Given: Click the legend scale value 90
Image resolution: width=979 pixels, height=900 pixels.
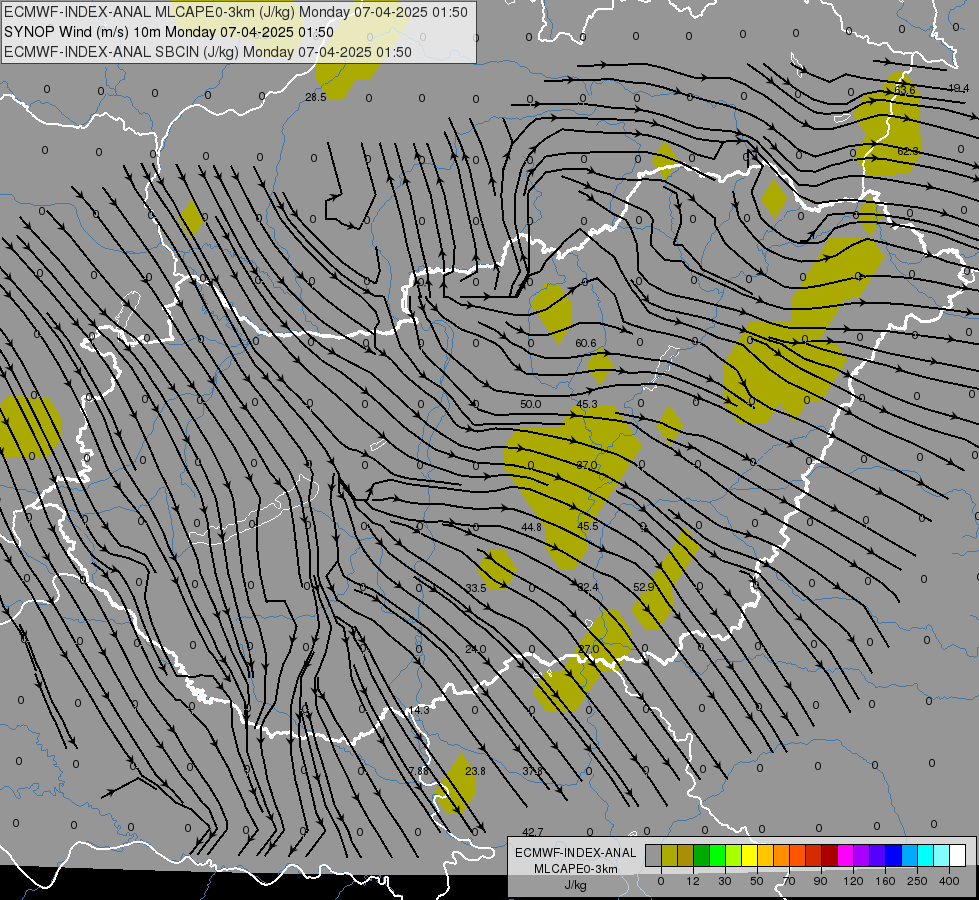Looking at the screenshot, I should pos(820,881).
